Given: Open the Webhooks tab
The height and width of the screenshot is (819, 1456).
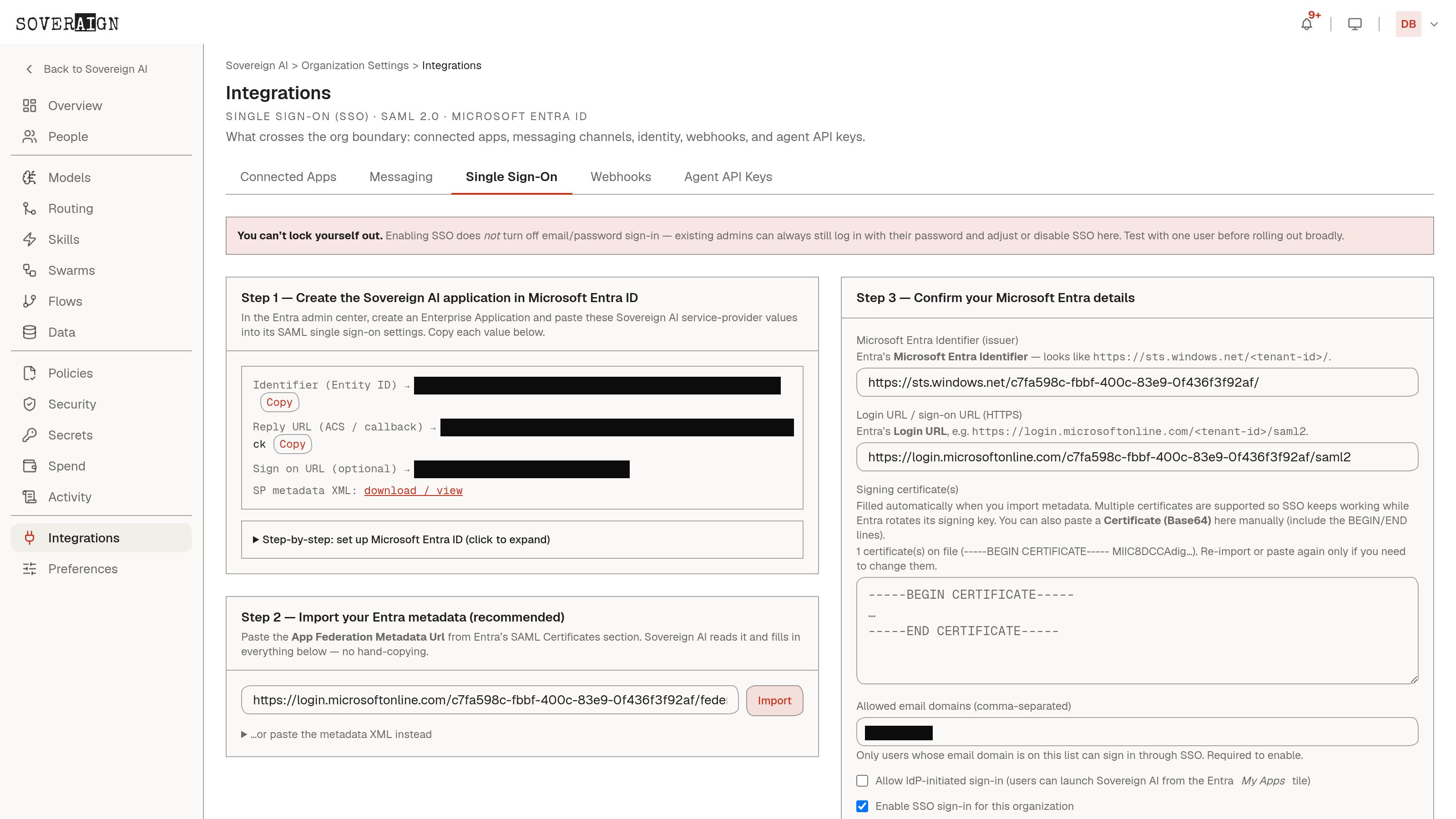Looking at the screenshot, I should point(621,177).
